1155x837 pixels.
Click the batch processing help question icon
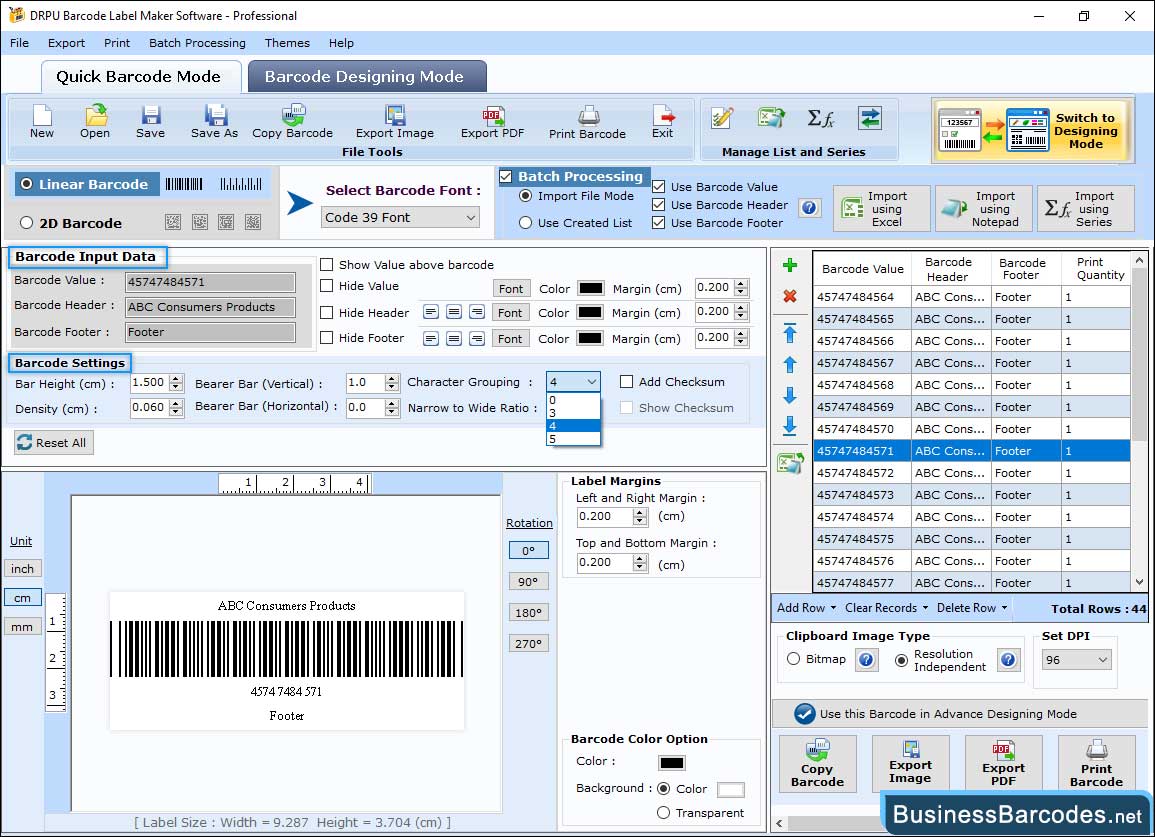coord(809,208)
